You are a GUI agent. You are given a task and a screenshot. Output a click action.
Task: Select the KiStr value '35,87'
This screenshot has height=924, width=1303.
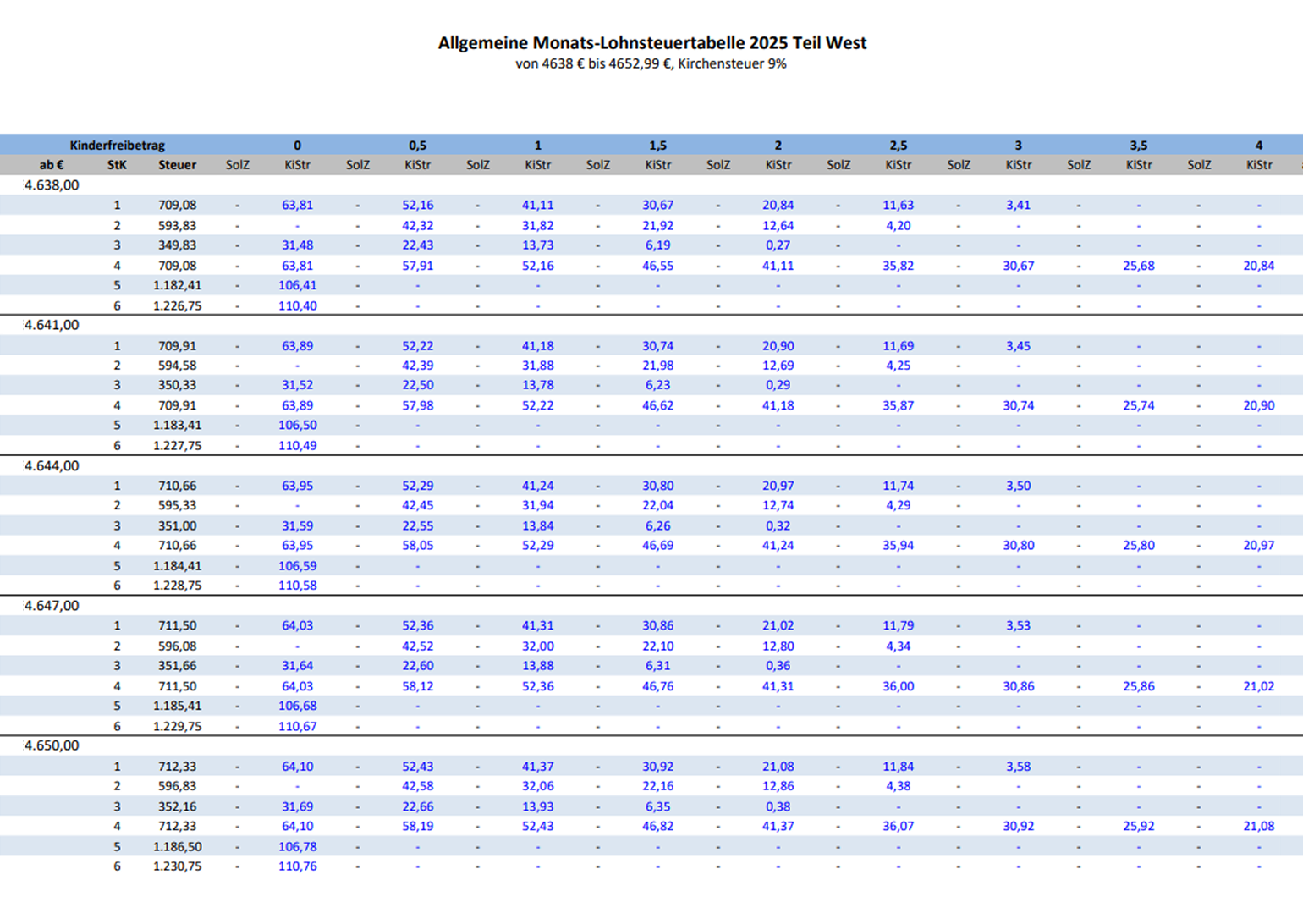click(898, 405)
